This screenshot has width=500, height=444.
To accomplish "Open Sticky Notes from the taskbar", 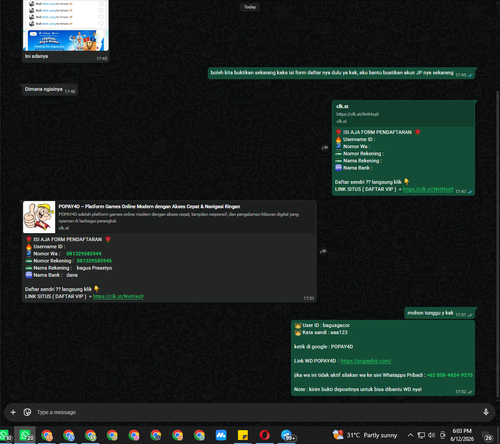I will pyautogui.click(x=243, y=435).
